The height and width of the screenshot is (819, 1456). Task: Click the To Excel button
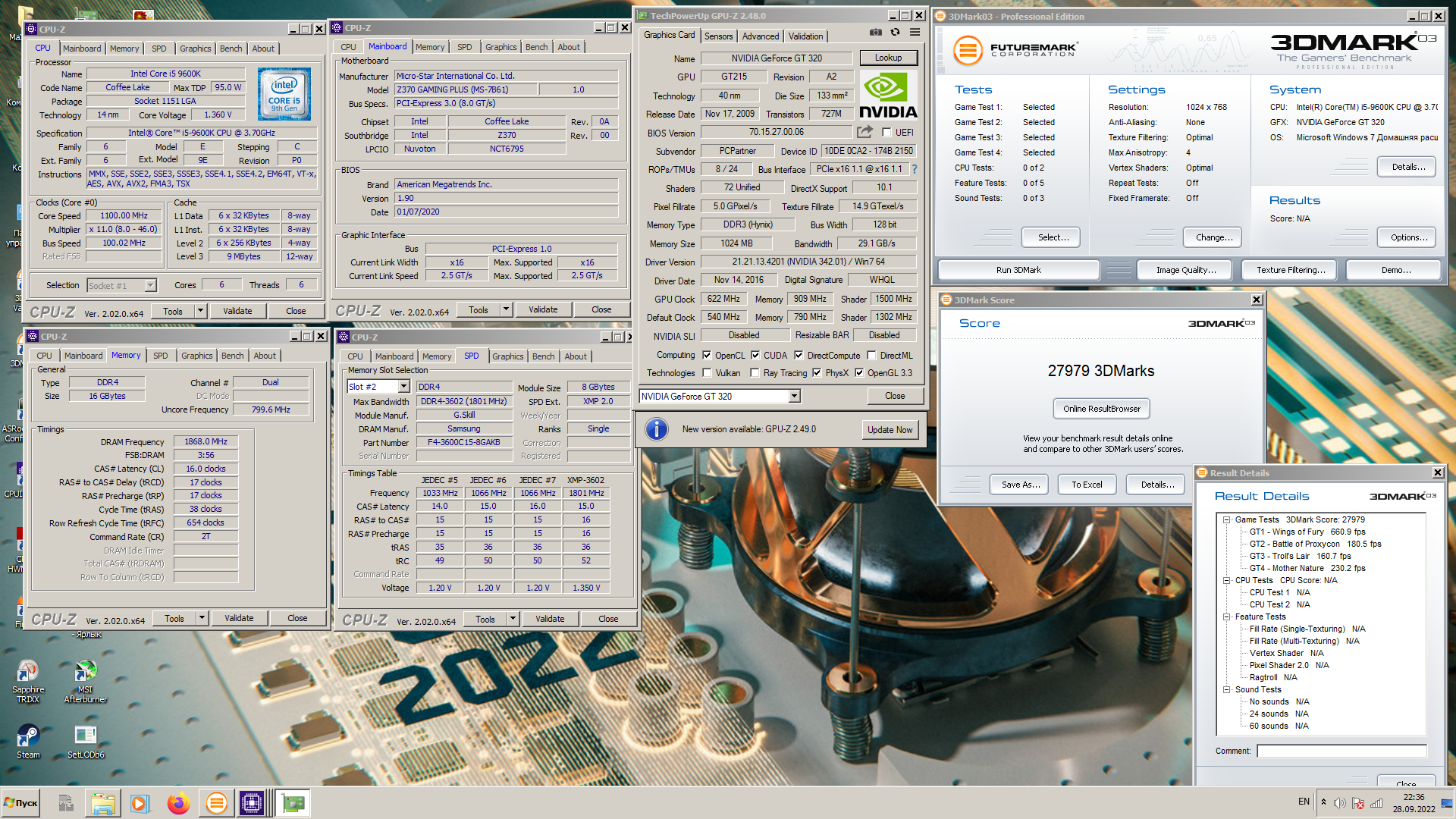tap(1087, 485)
